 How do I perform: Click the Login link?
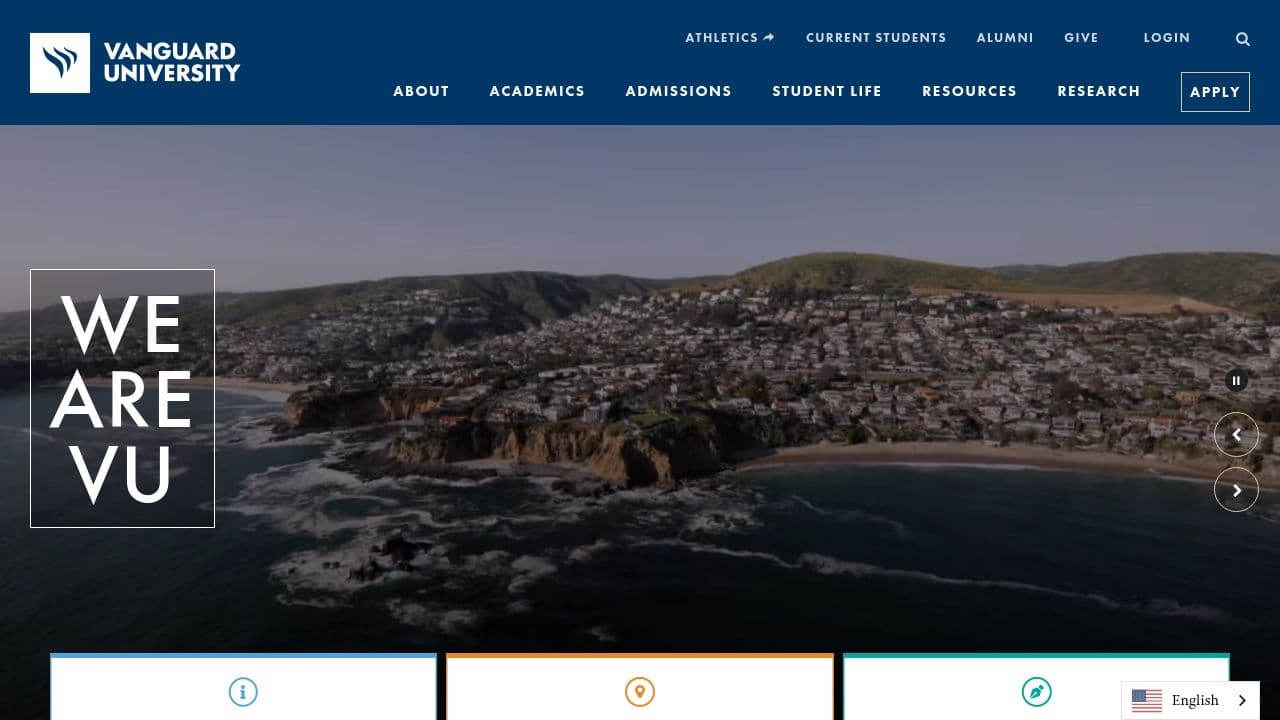[x=1166, y=38]
